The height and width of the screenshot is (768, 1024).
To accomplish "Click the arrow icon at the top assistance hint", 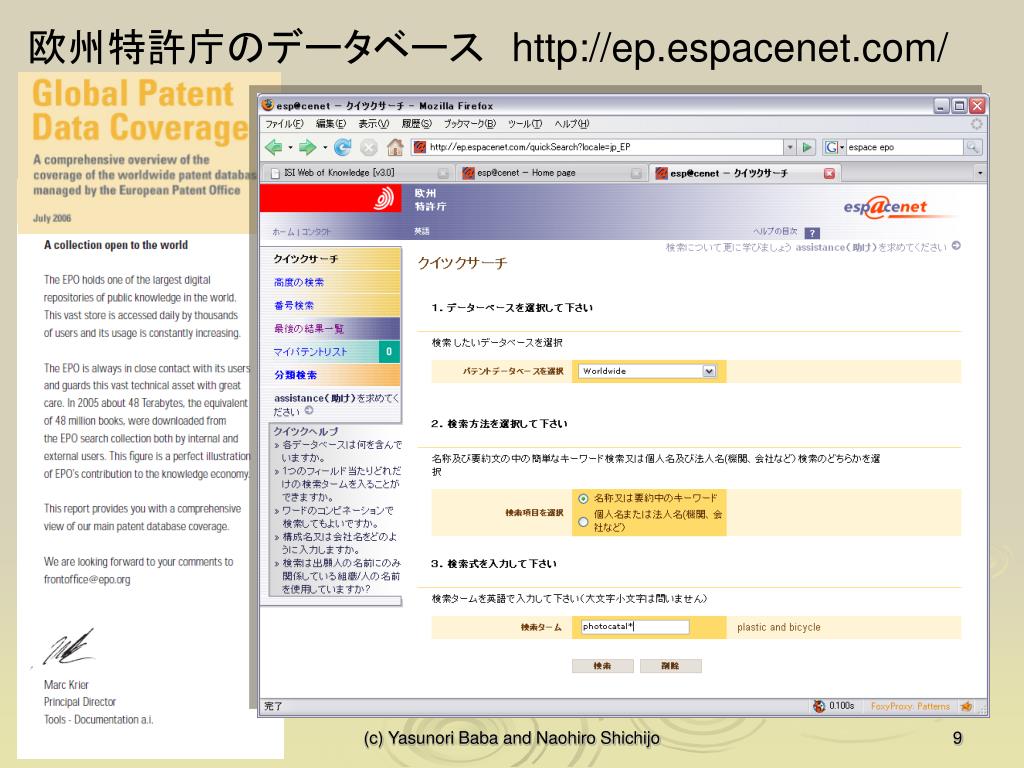I will point(956,246).
